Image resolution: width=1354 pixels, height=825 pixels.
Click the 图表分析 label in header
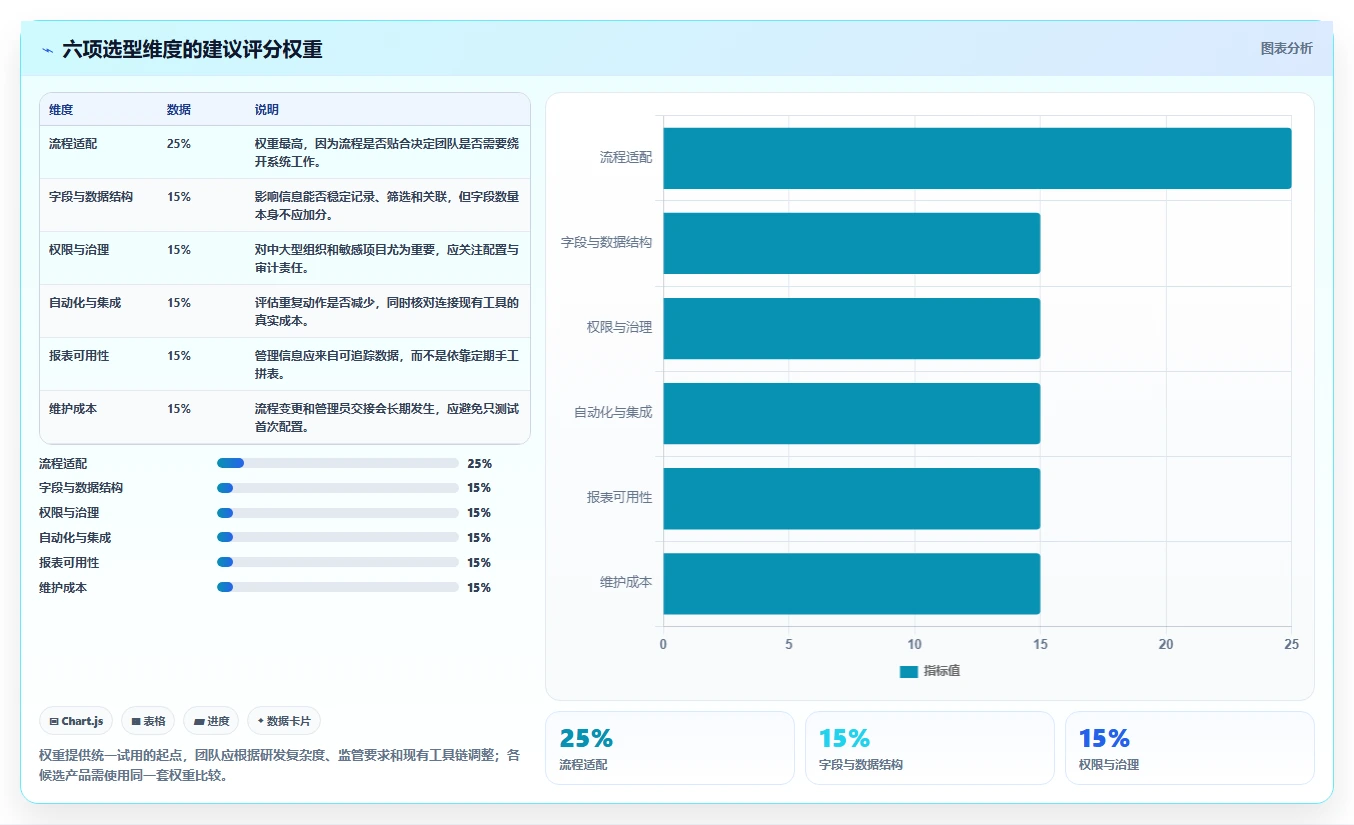1286,48
